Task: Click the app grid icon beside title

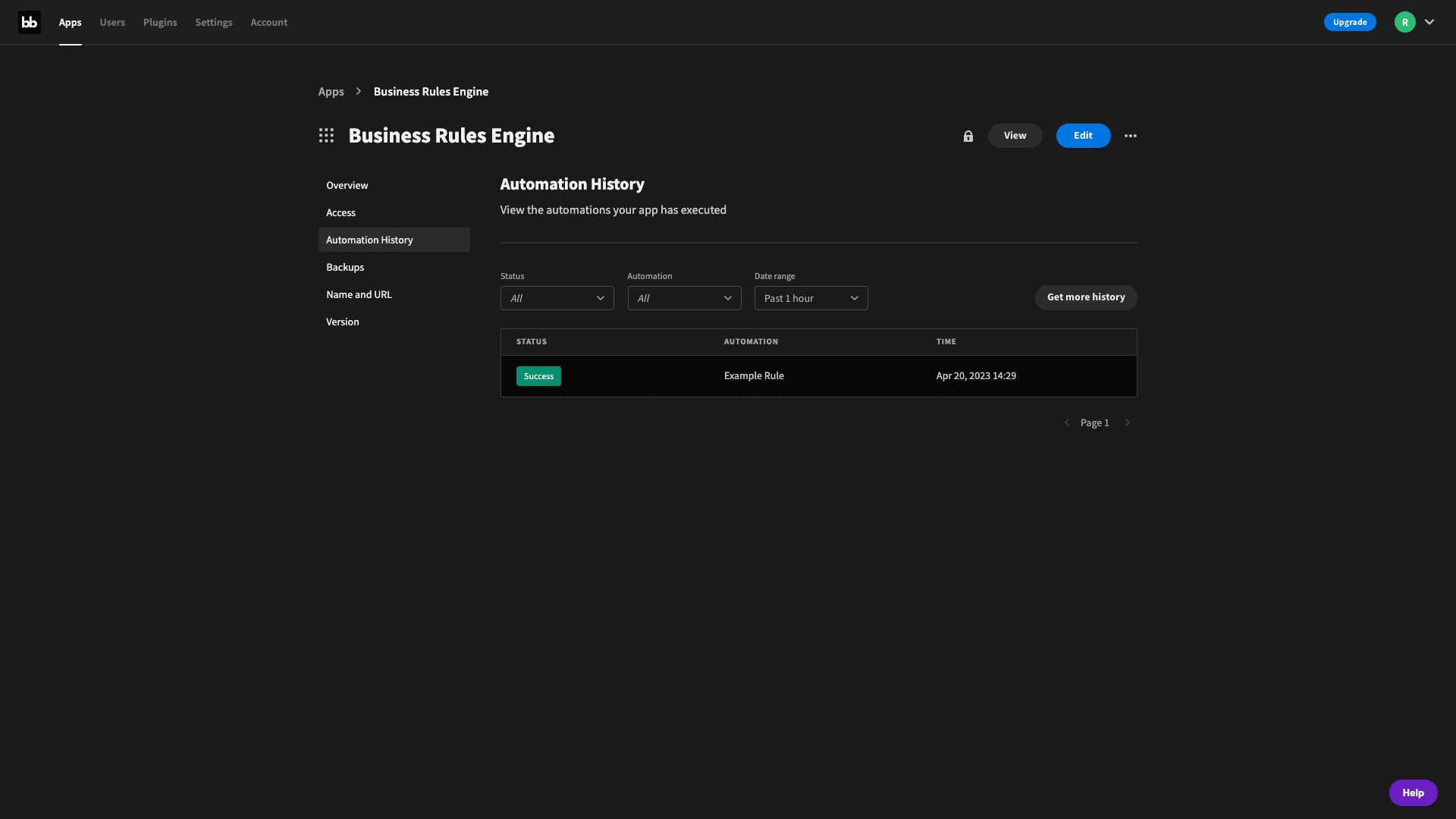Action: pyautogui.click(x=326, y=136)
